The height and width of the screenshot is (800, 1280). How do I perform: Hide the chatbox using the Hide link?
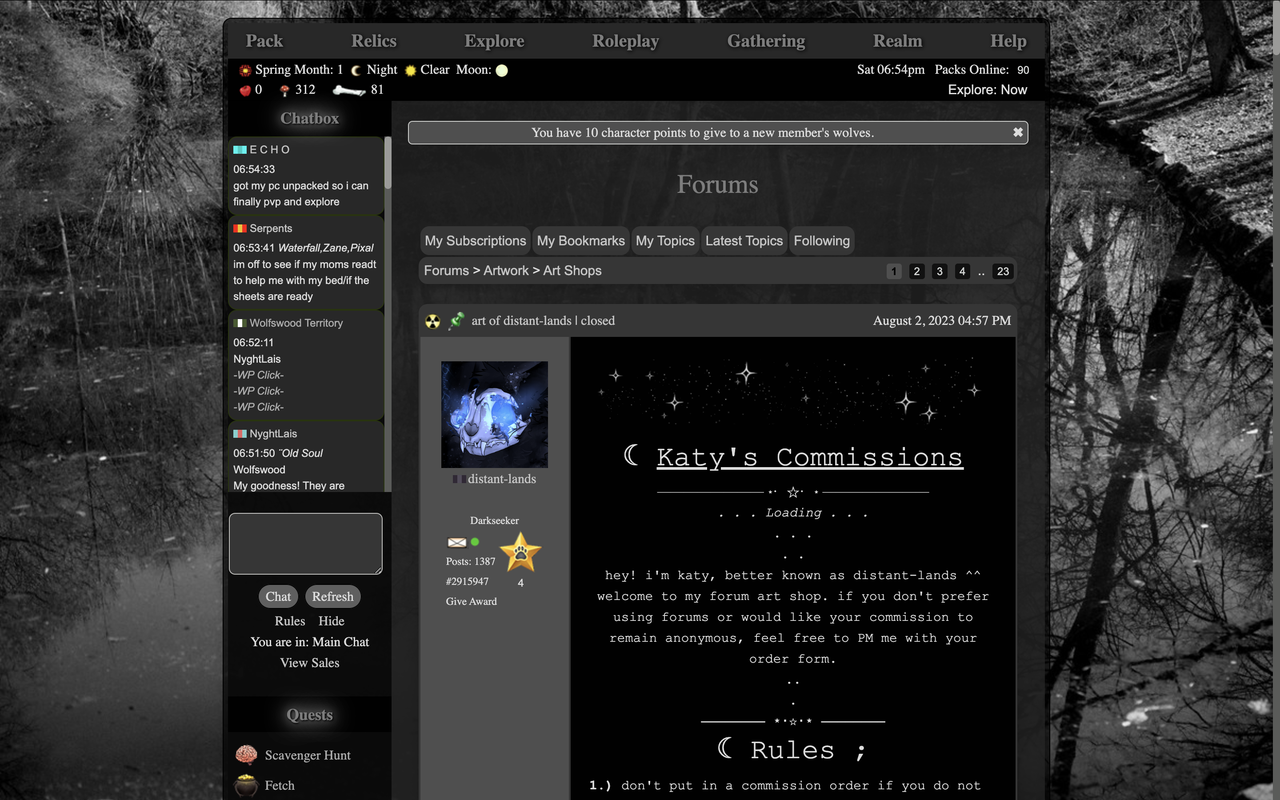[331, 621]
